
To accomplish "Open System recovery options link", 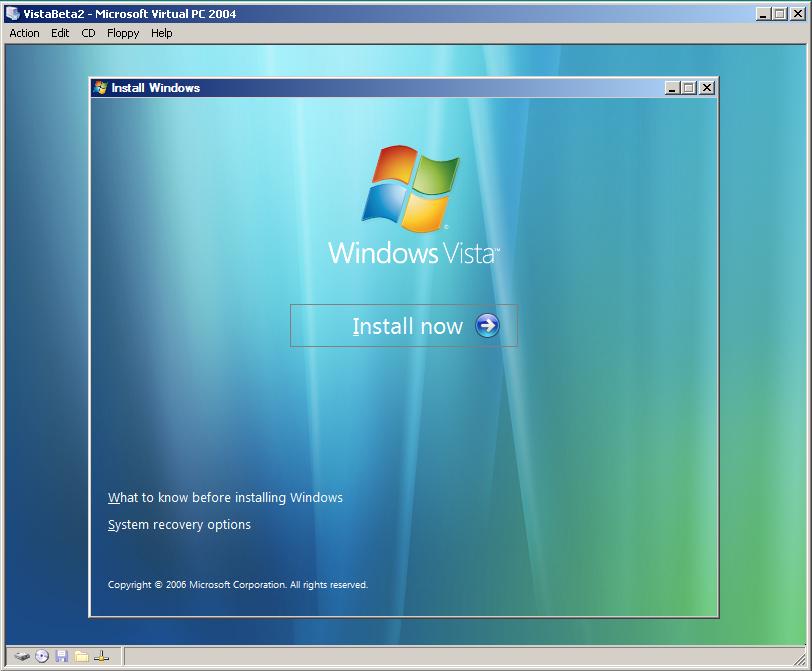I will click(179, 524).
